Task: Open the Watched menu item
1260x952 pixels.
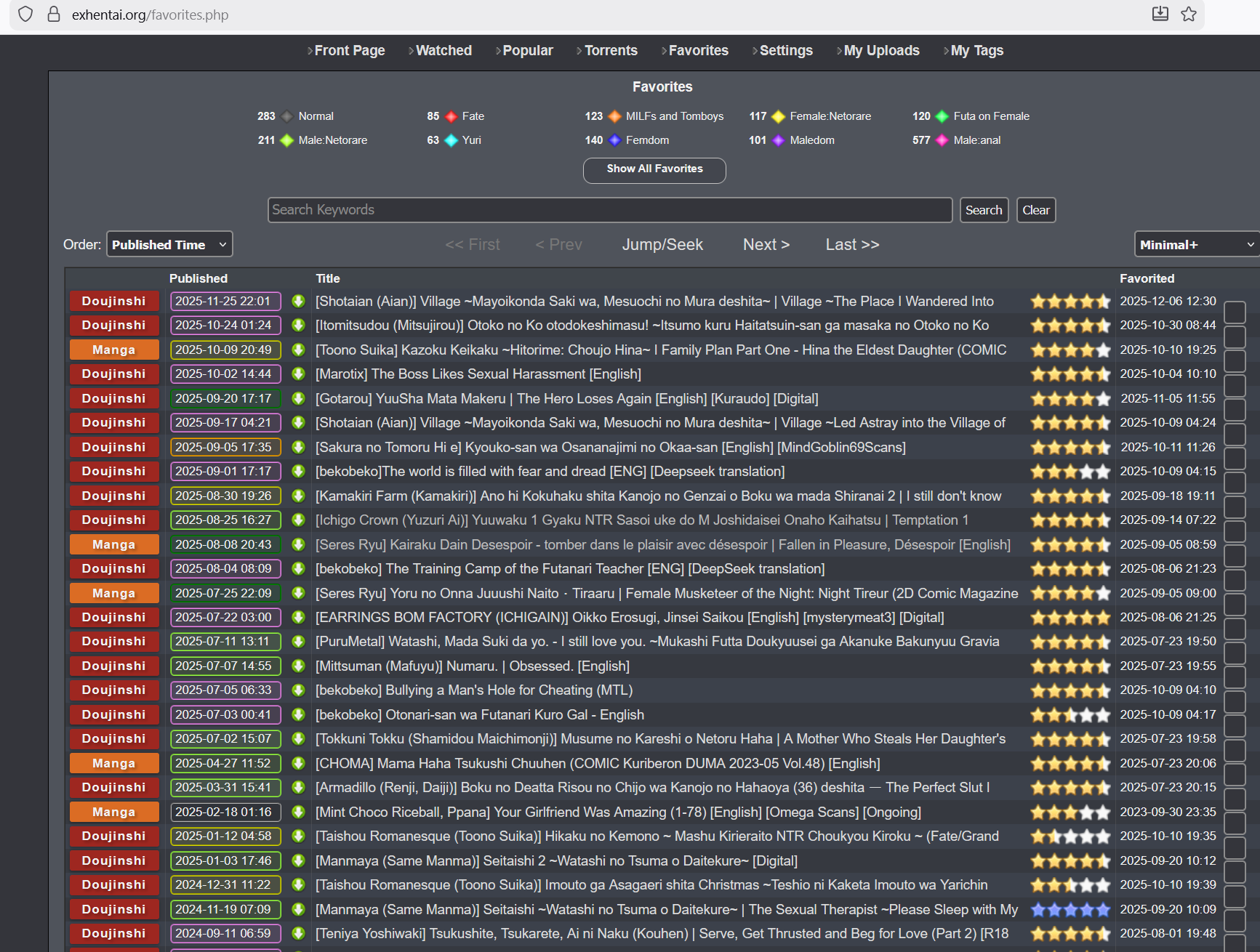Action: pos(444,50)
